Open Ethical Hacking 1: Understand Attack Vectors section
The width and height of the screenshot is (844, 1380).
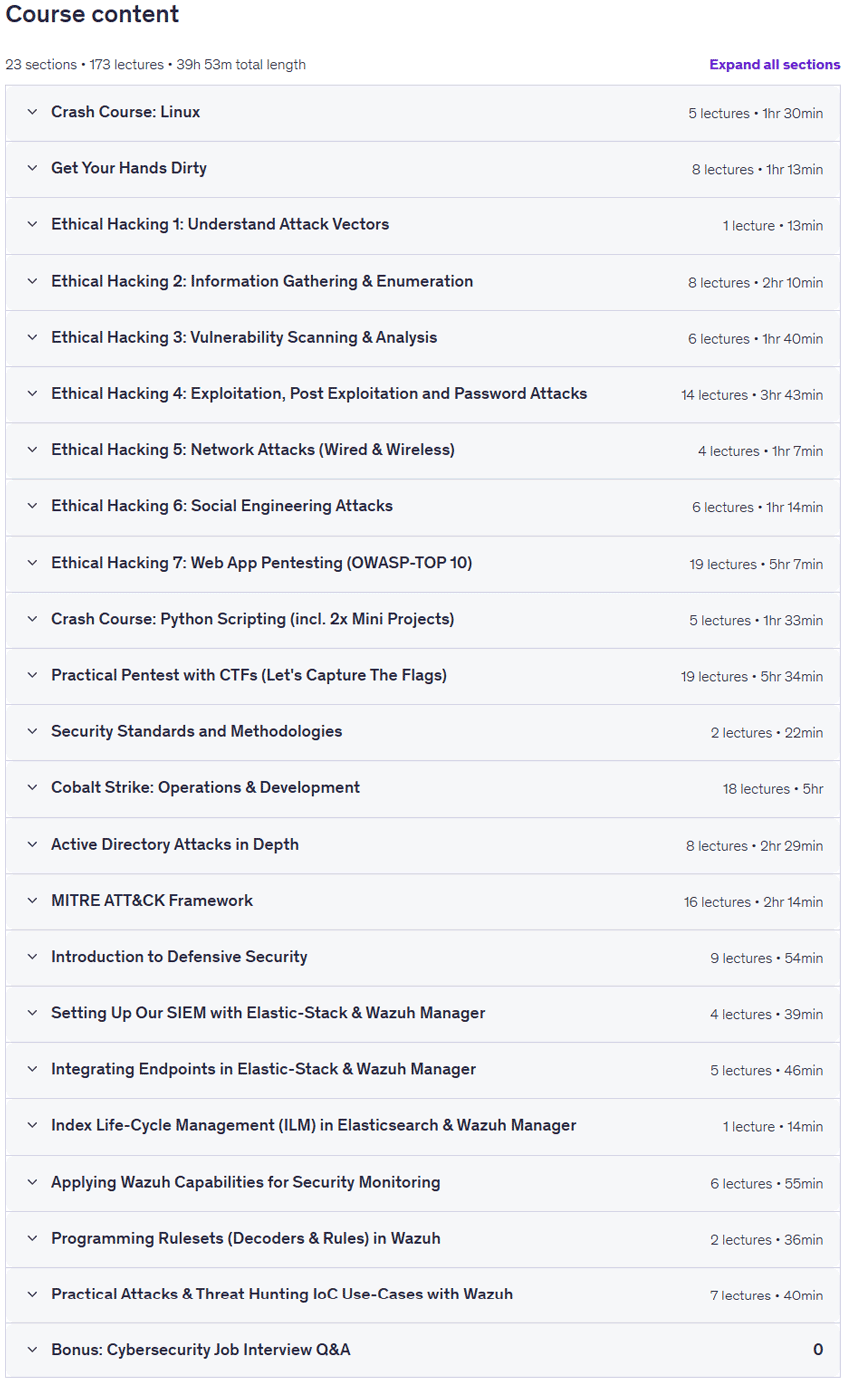[x=422, y=225]
